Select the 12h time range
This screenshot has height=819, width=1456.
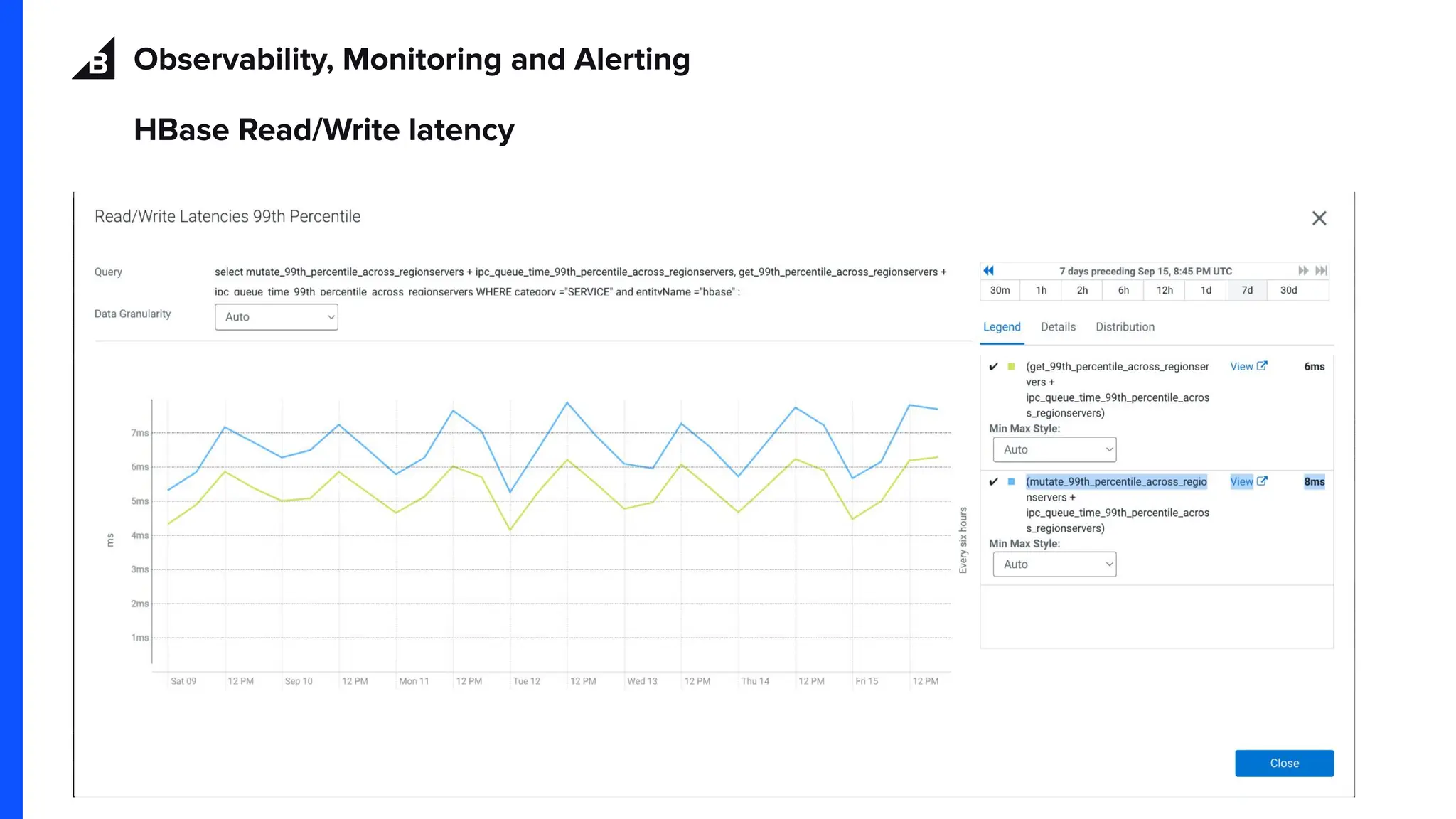(1165, 290)
